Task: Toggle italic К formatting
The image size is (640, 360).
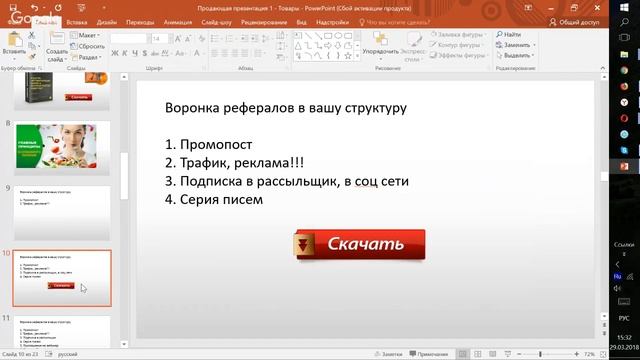Action: [125, 53]
